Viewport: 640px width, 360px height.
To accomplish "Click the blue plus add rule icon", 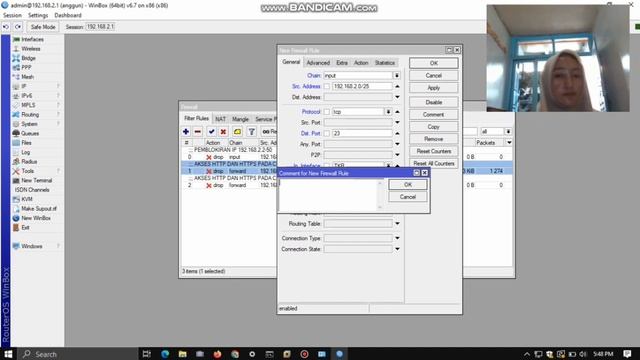I will (x=186, y=131).
